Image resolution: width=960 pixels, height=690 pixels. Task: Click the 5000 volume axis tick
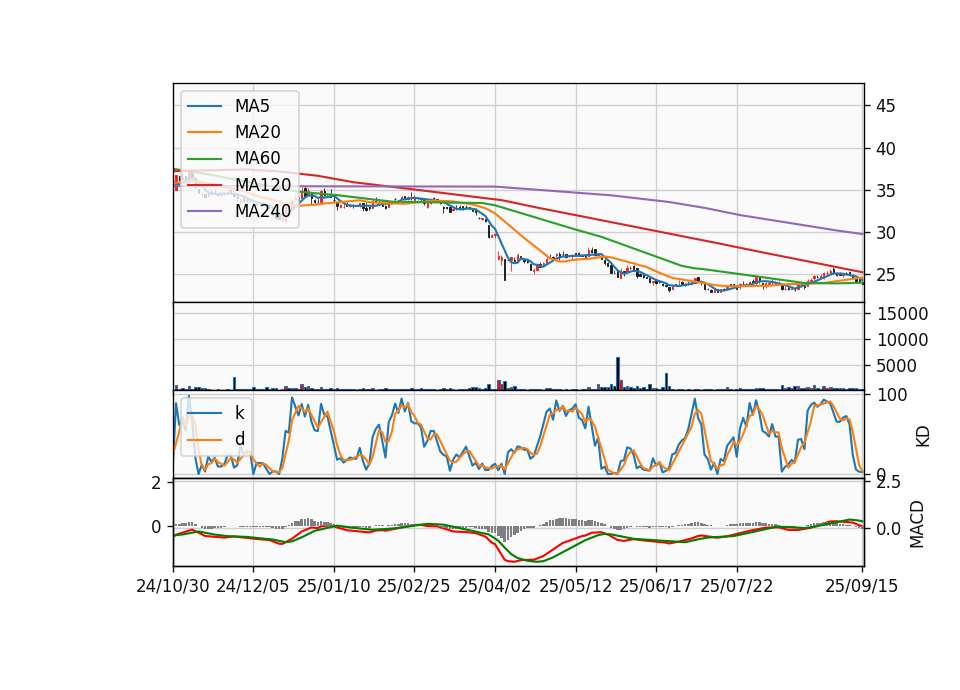pos(897,366)
